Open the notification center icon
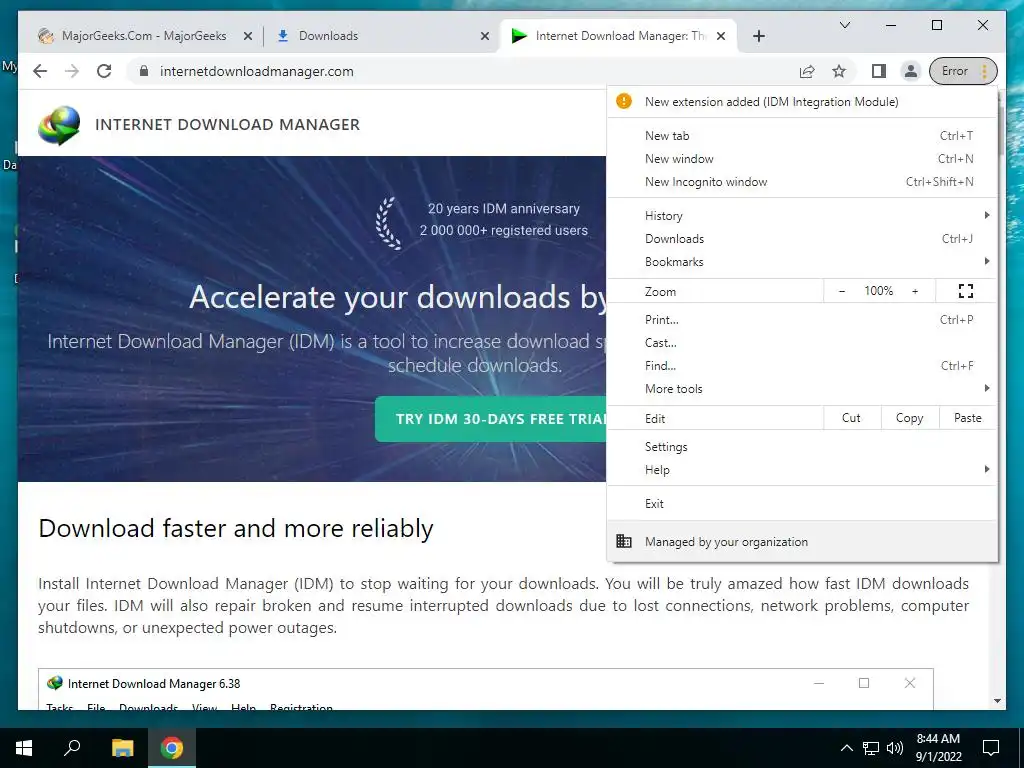 [991, 748]
